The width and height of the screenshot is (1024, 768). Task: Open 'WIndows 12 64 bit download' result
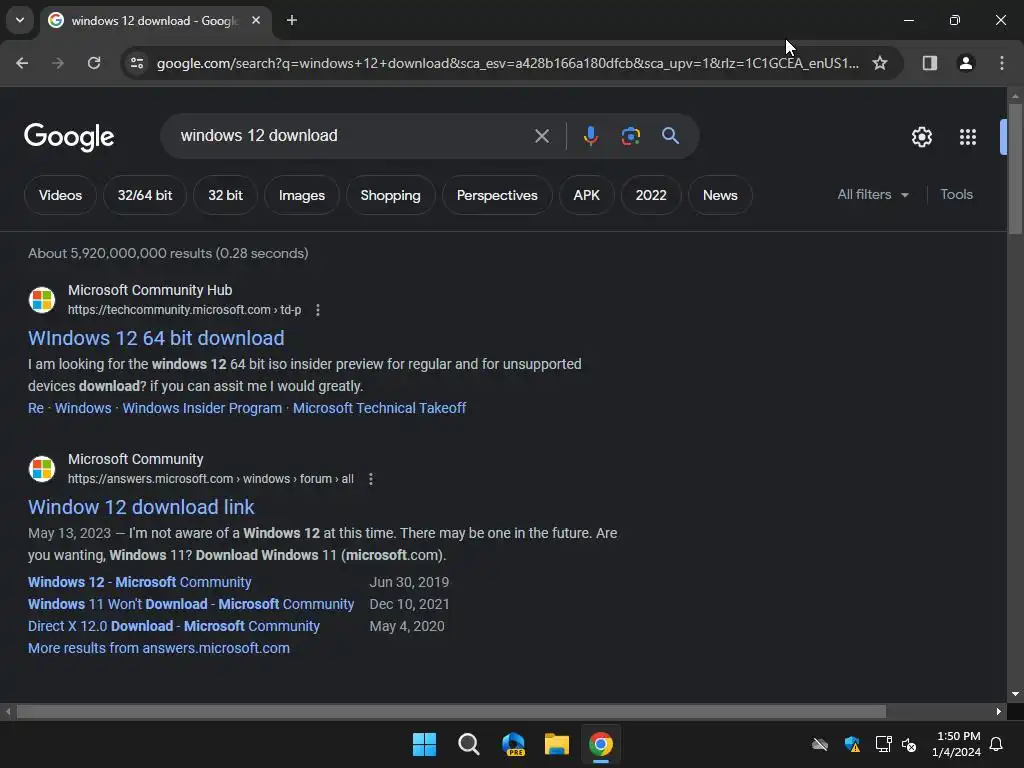[x=156, y=338]
